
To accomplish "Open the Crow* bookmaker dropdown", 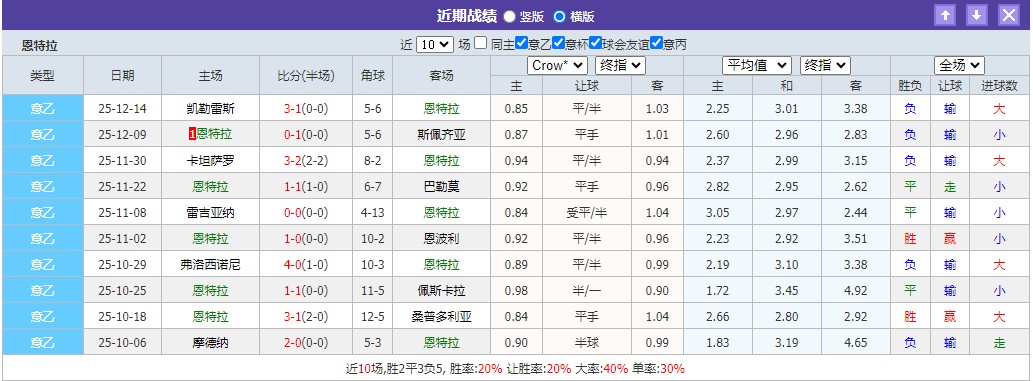I will (x=557, y=65).
